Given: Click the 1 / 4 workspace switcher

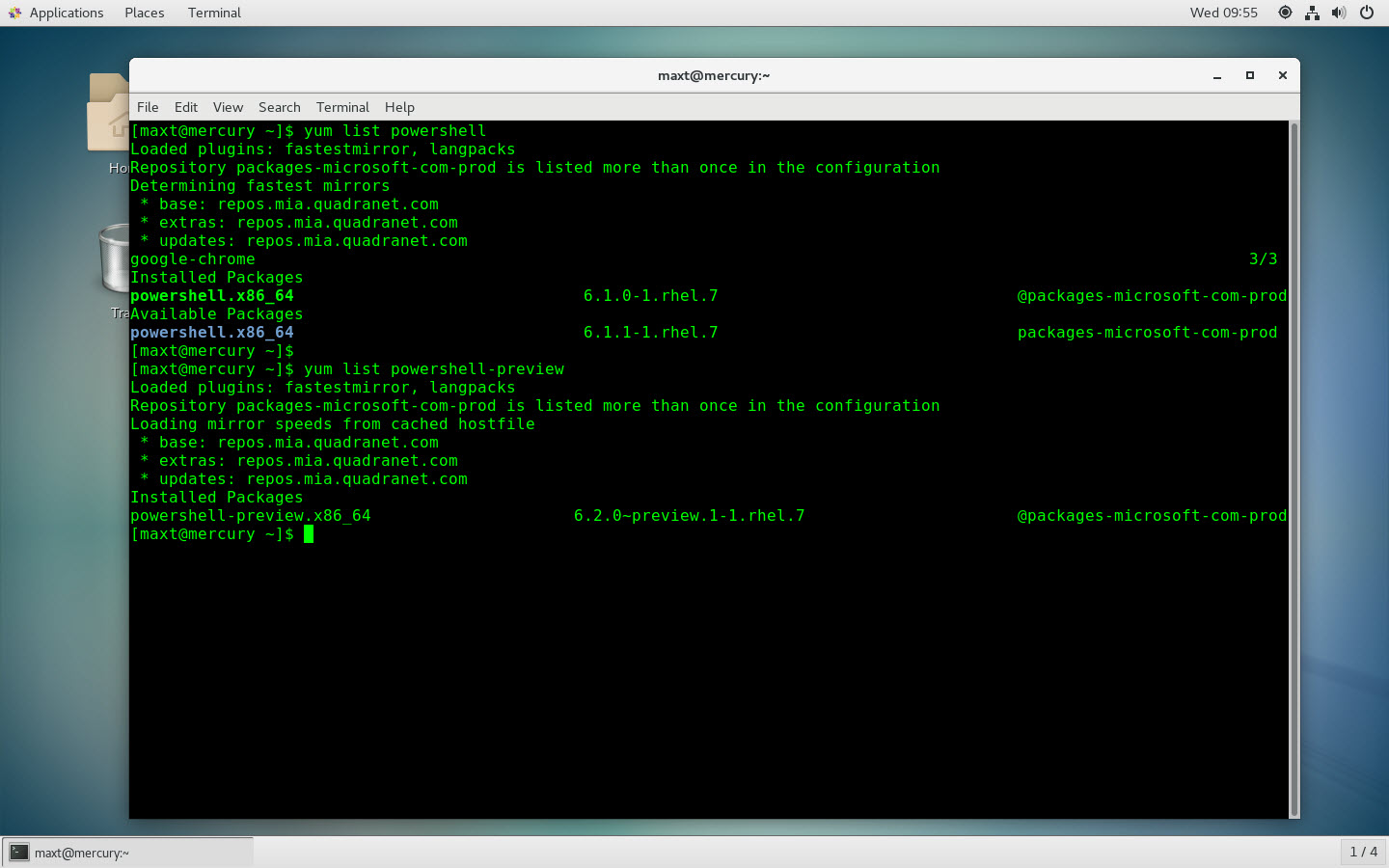Looking at the screenshot, I should 1363,852.
